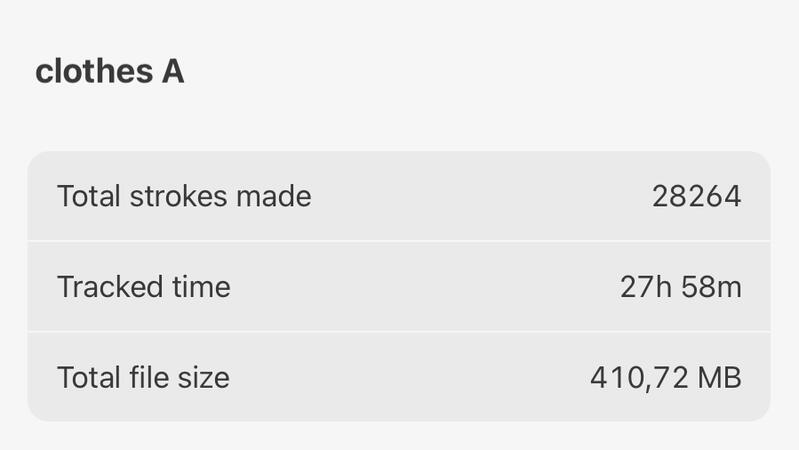Click the letter "A" in the title

click(172, 73)
